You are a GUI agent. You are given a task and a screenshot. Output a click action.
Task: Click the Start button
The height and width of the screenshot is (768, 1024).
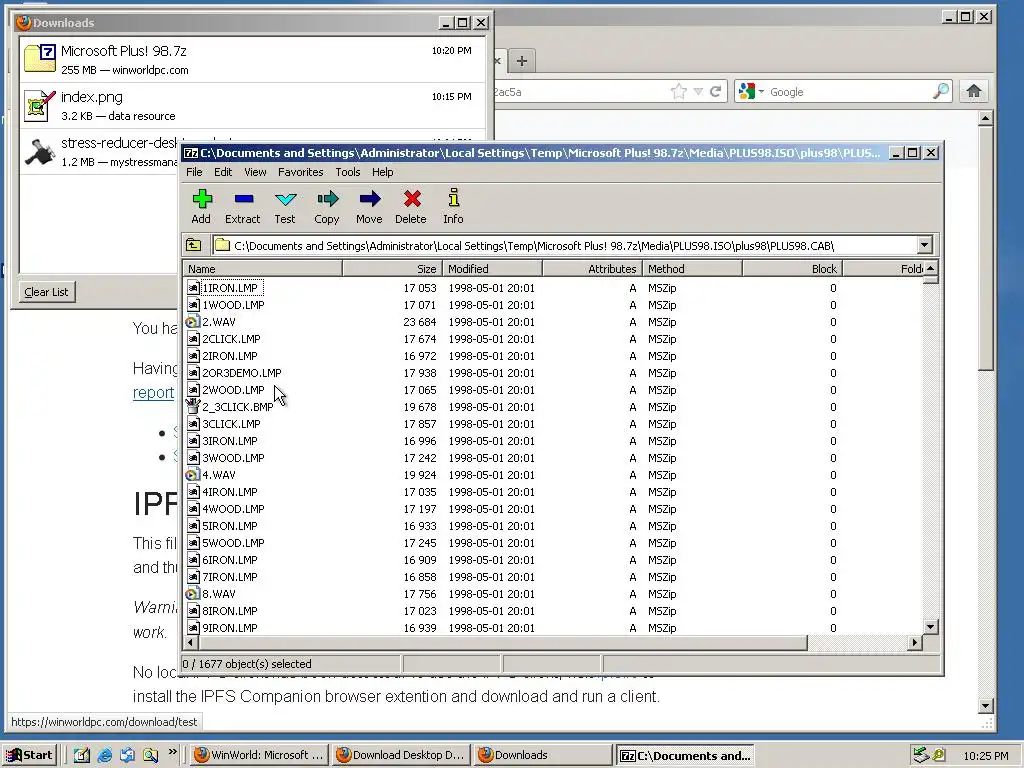(30, 755)
